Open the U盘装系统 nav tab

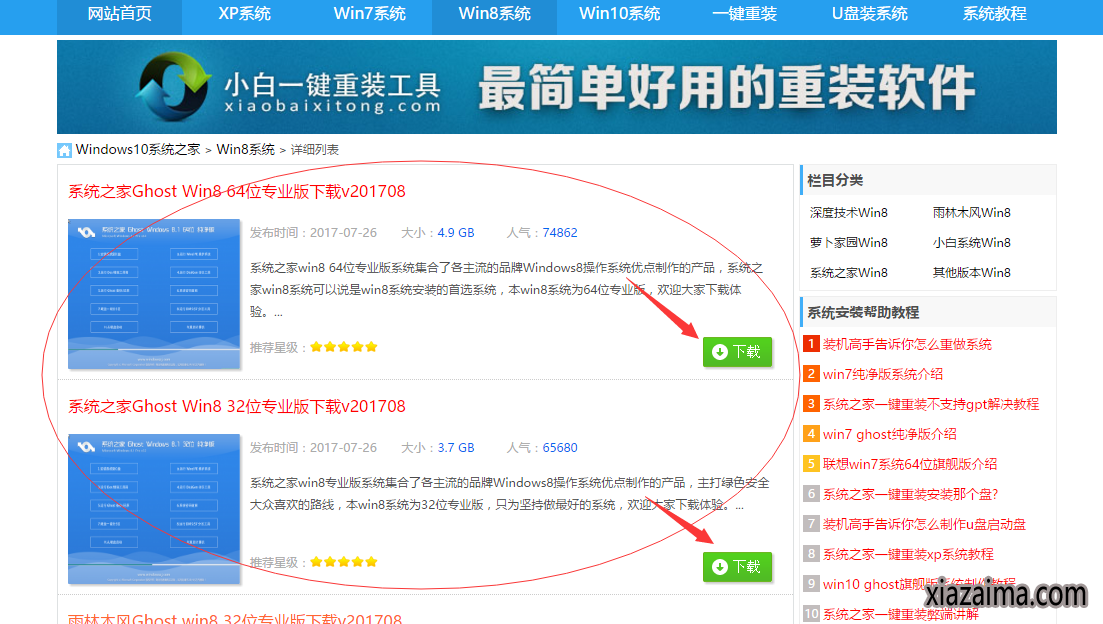click(x=869, y=14)
